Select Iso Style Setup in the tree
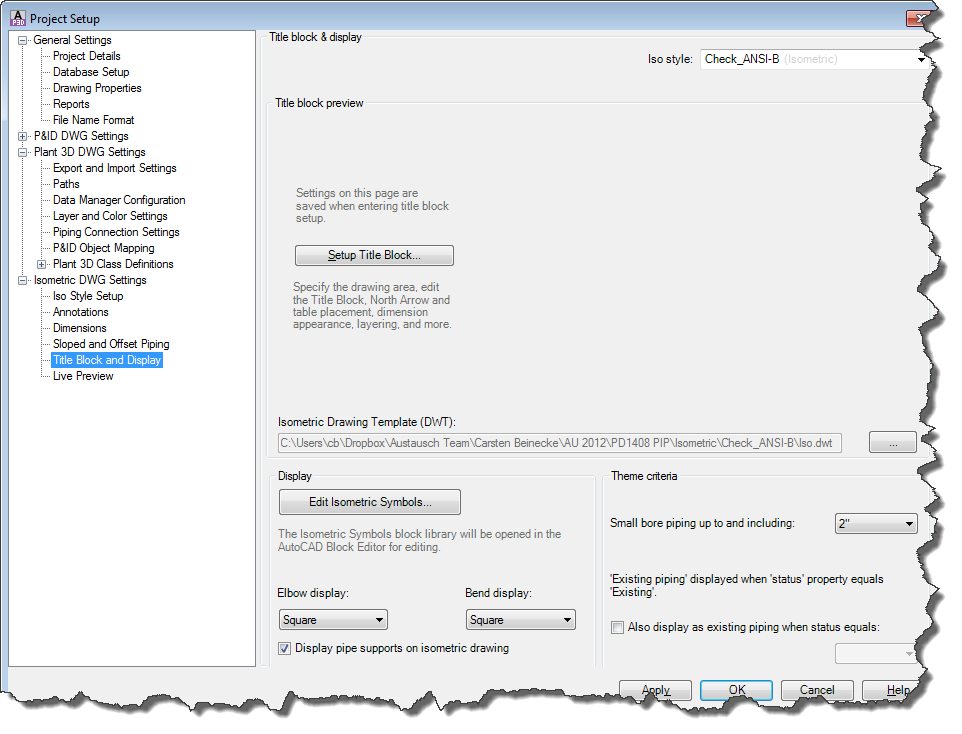The width and height of the screenshot is (962, 734). click(x=88, y=296)
